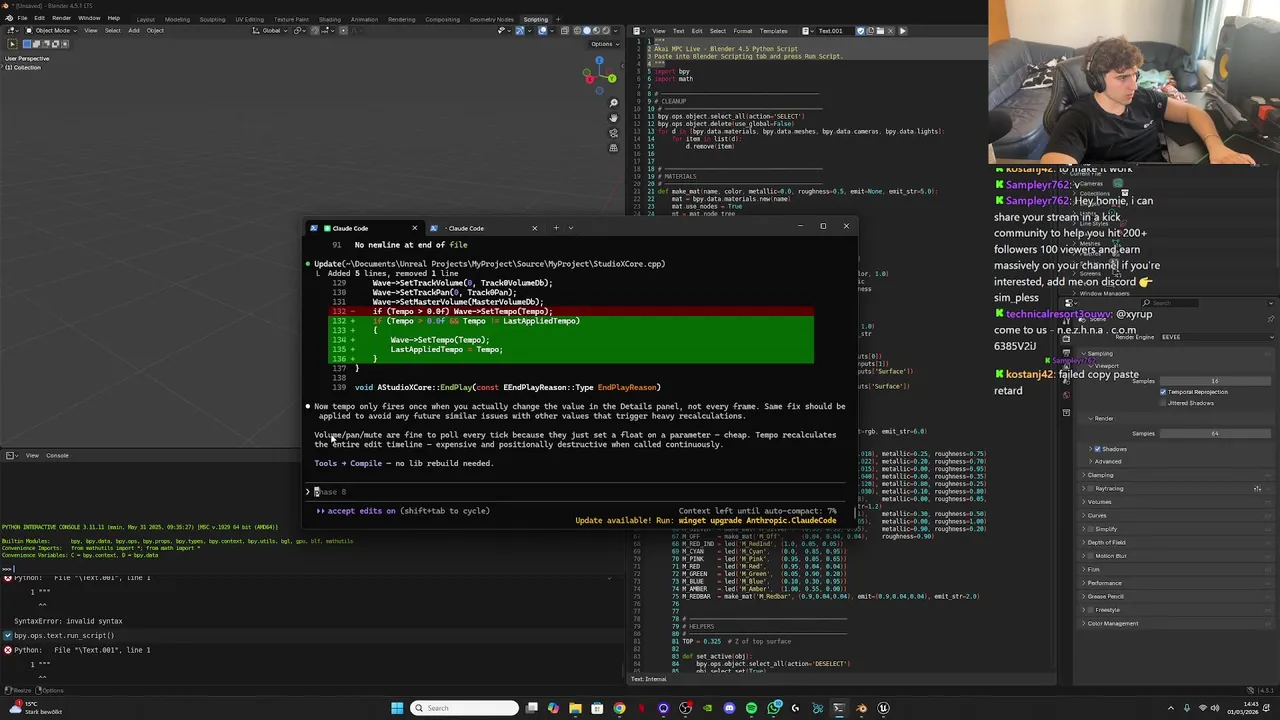Open Discord from the taskbar
The height and width of the screenshot is (720, 1280).
point(729,708)
